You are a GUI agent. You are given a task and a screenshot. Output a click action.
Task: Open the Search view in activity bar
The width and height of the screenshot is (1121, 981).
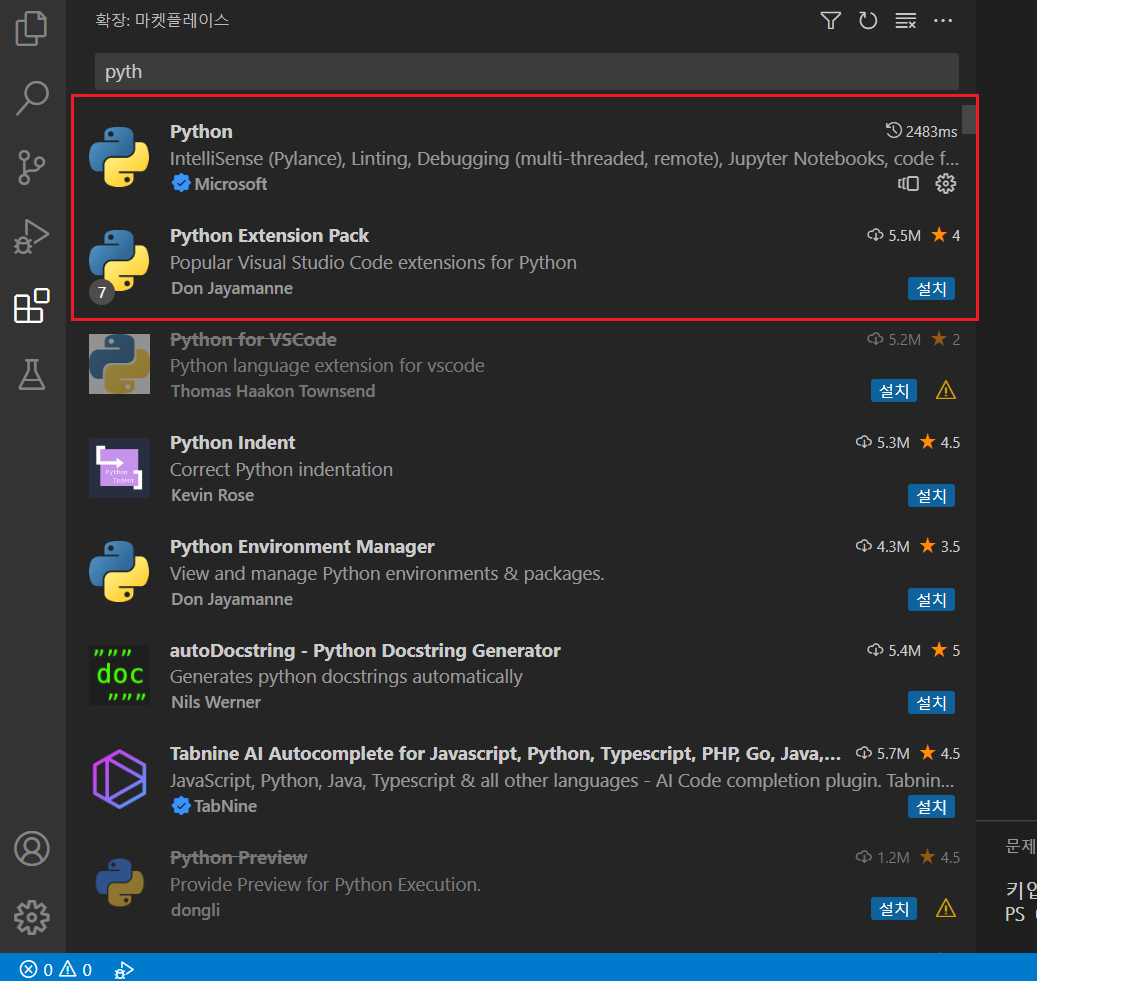[x=31, y=98]
